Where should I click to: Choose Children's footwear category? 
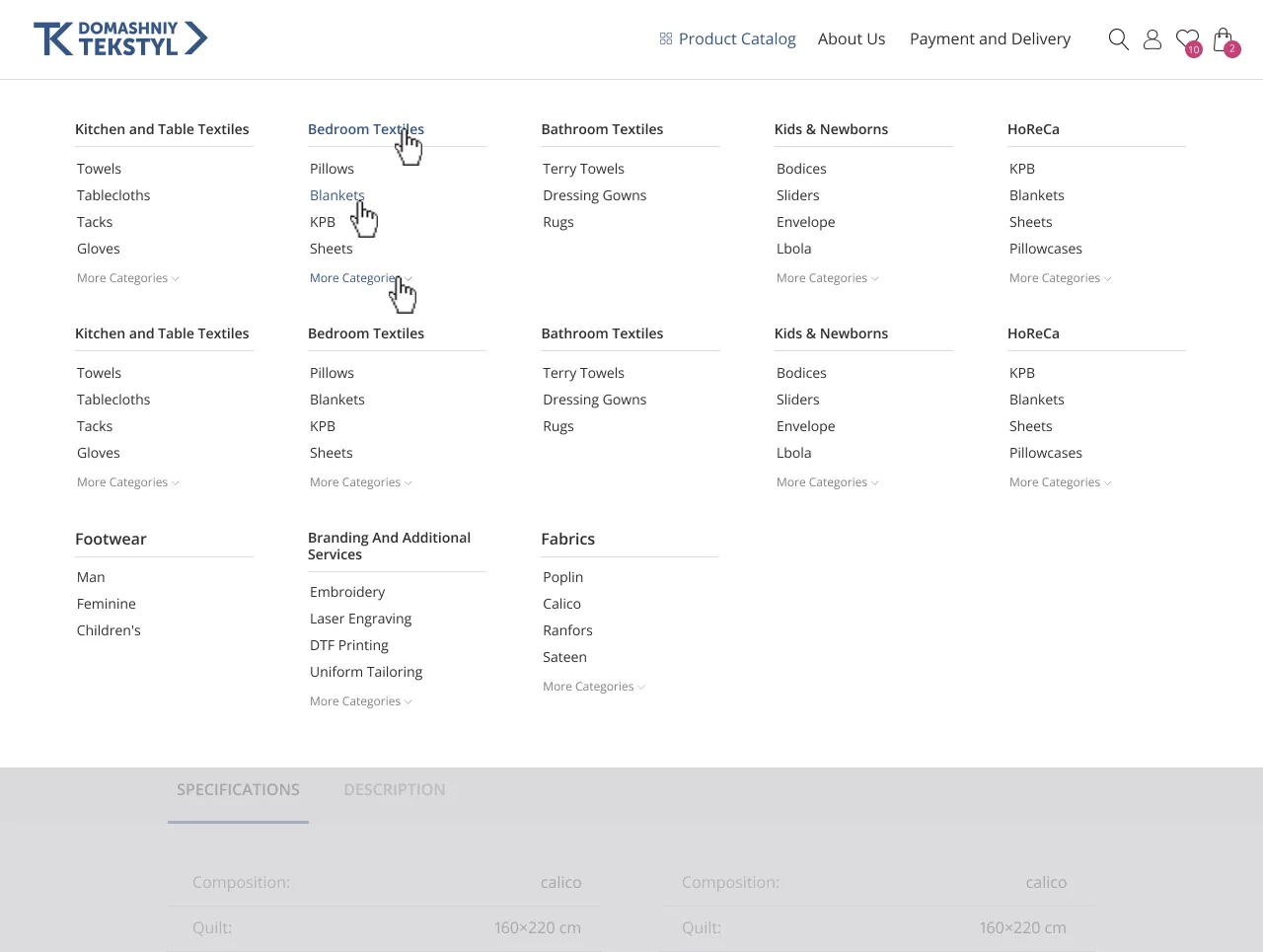[109, 630]
